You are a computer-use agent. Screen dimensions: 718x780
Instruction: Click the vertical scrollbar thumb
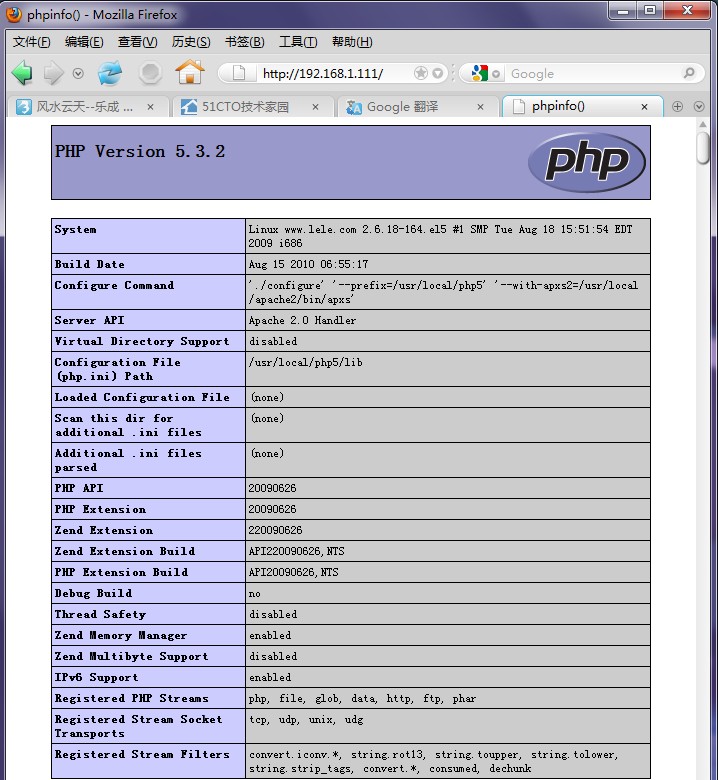(x=703, y=148)
